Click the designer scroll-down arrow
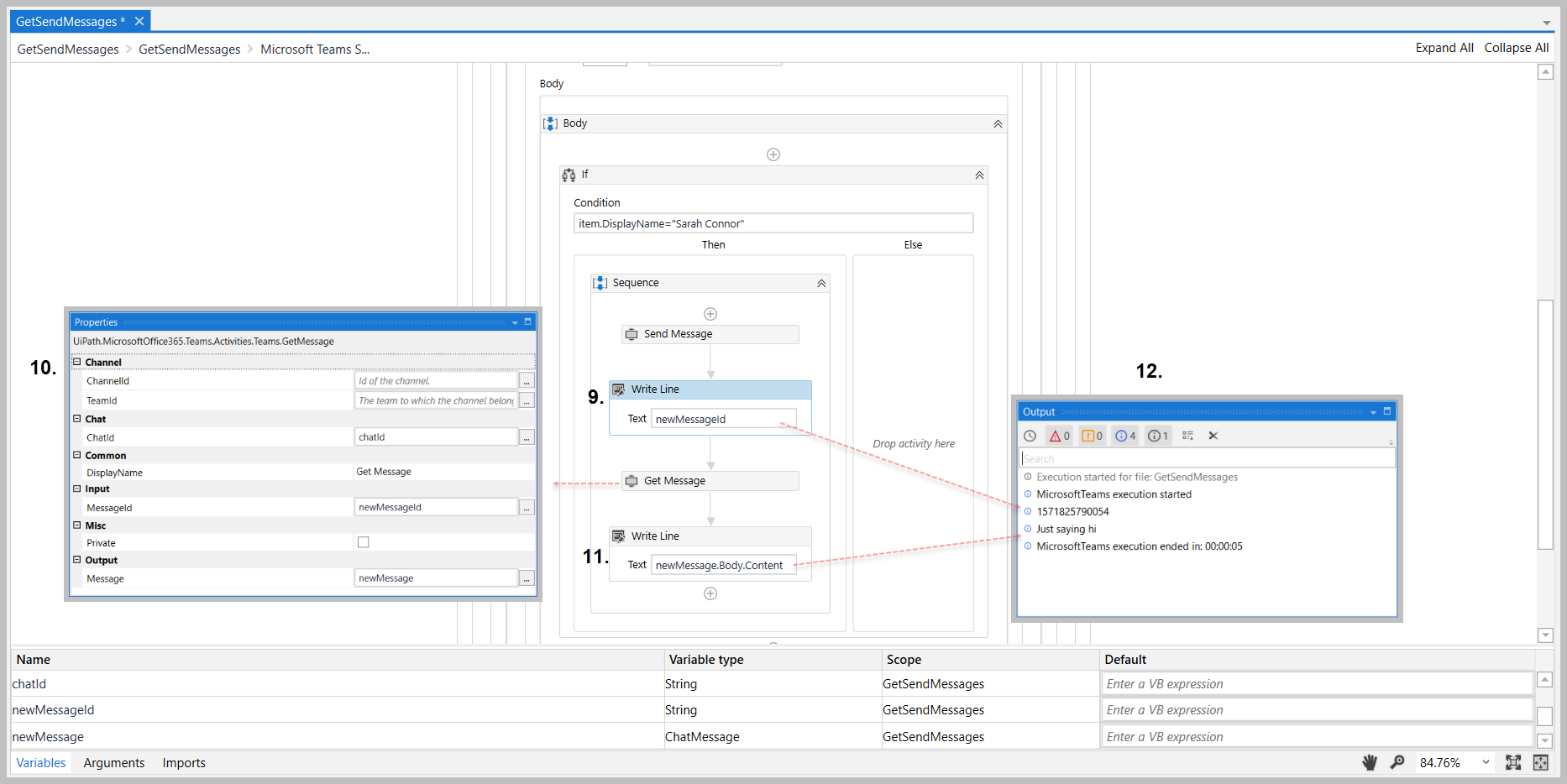Viewport: 1567px width, 784px height. point(1545,635)
